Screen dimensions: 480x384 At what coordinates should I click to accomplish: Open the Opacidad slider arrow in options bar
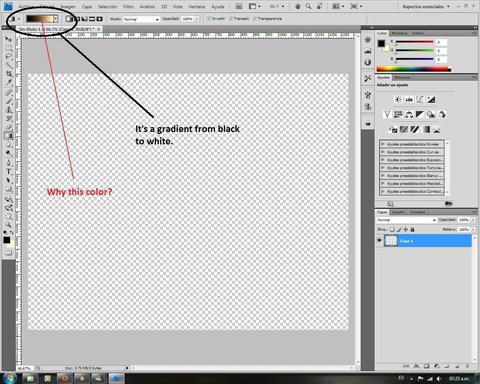197,19
